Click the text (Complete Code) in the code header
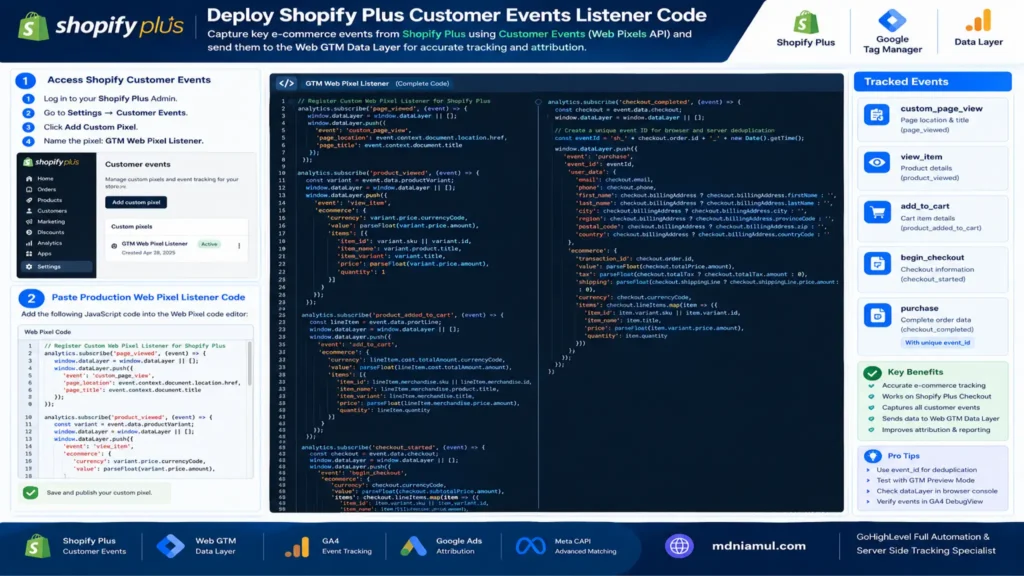Image resolution: width=1024 pixels, height=576 pixels. (423, 84)
